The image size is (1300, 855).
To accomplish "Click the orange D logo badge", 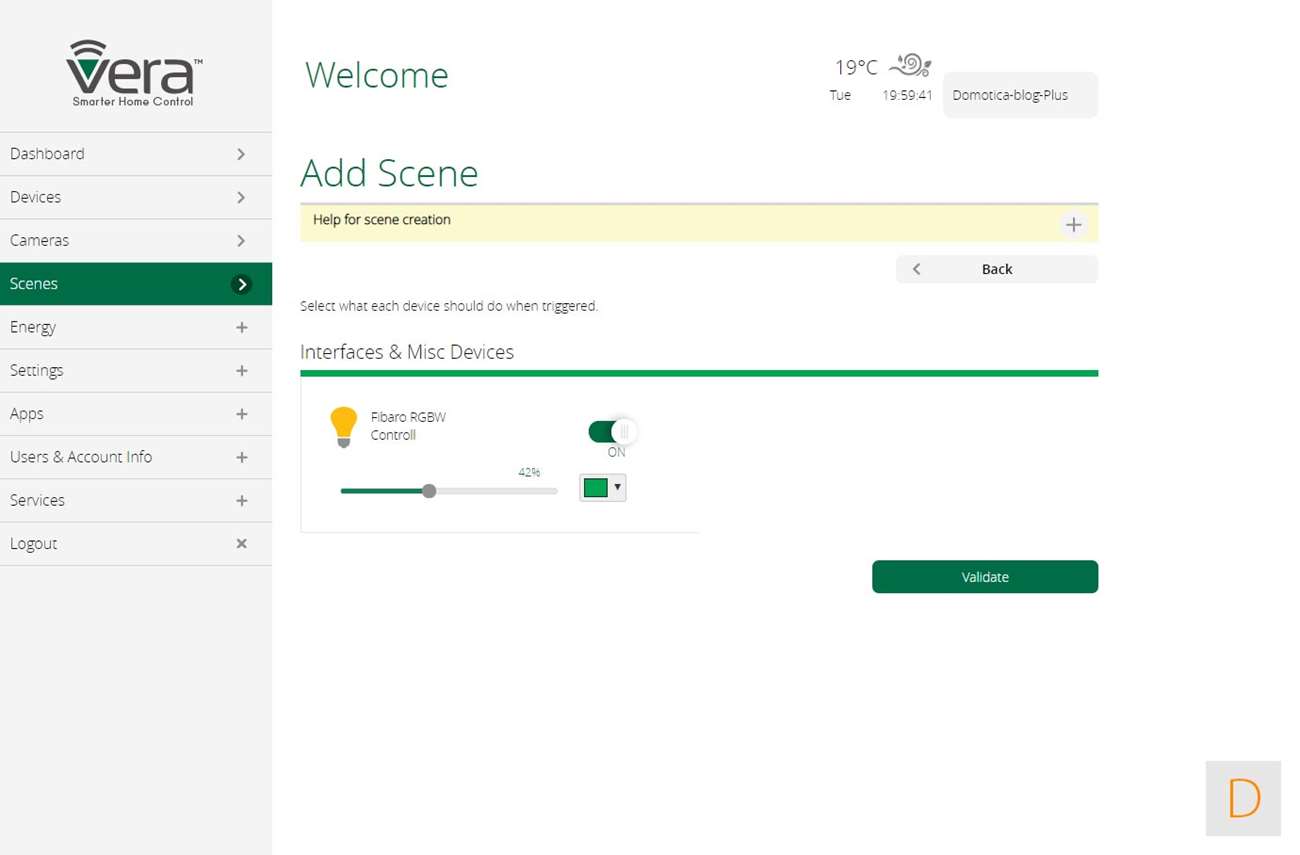I will [x=1243, y=798].
